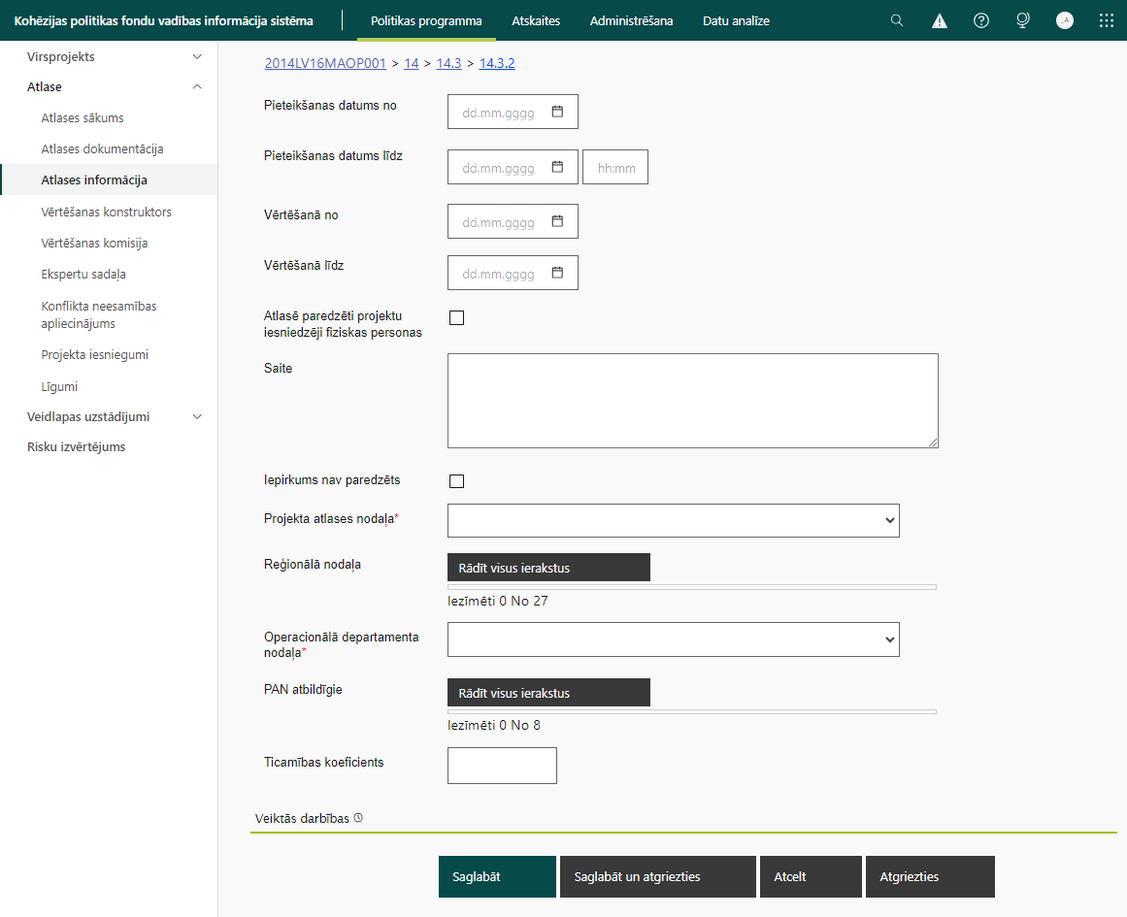Open the apps grid icon
Image resolution: width=1127 pixels, height=917 pixels.
[x=1106, y=21]
